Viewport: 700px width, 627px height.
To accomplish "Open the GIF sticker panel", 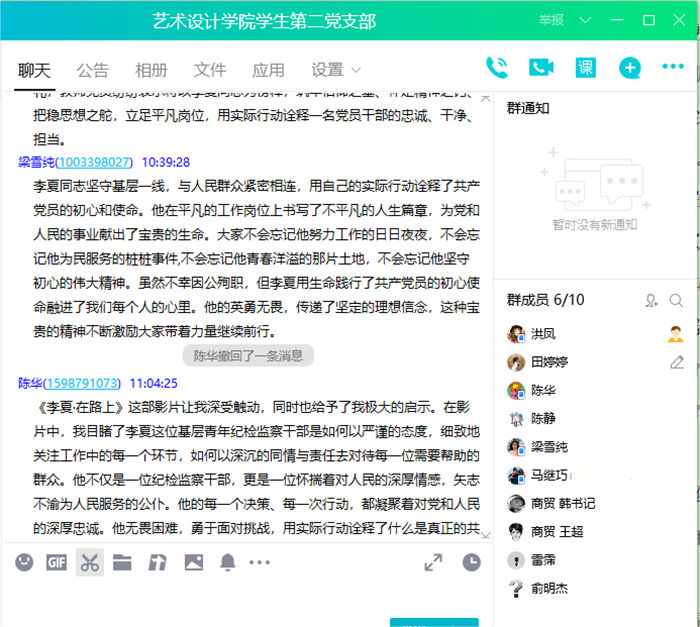I will pyautogui.click(x=57, y=562).
